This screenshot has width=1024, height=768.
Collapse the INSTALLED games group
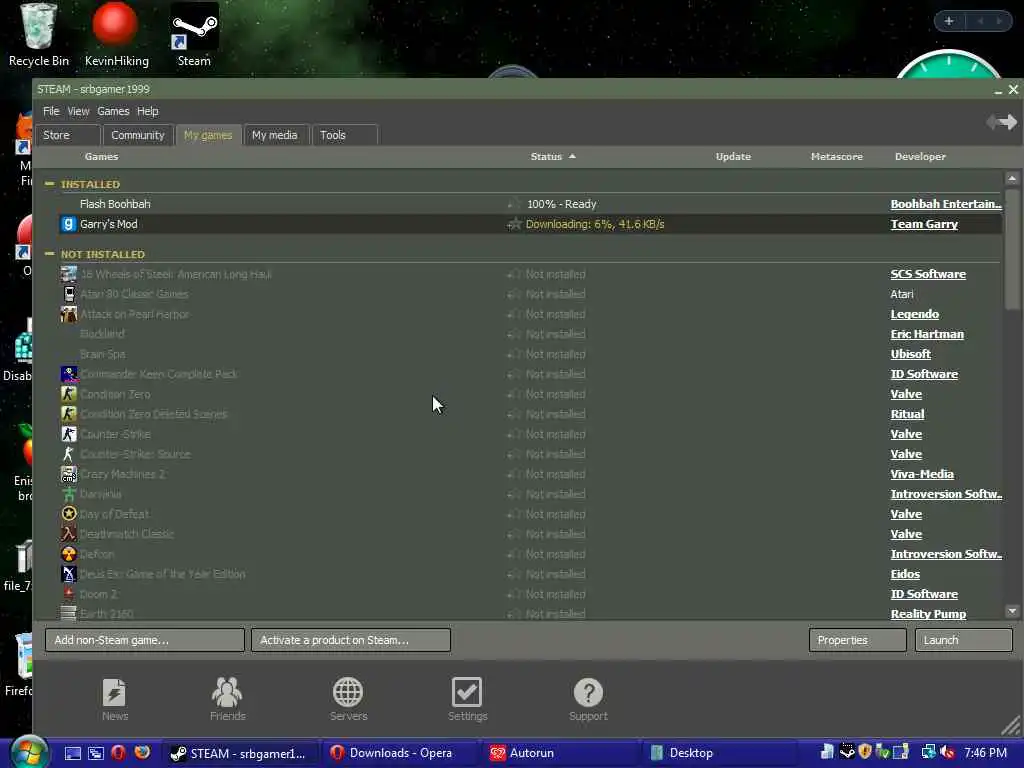50,184
